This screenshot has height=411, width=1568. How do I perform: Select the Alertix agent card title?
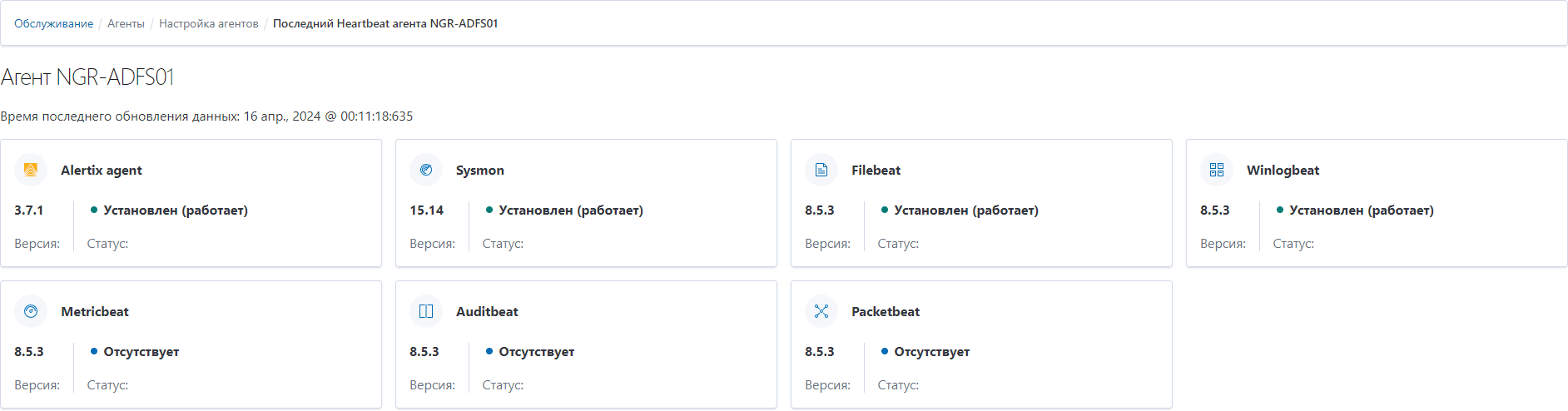pos(102,170)
